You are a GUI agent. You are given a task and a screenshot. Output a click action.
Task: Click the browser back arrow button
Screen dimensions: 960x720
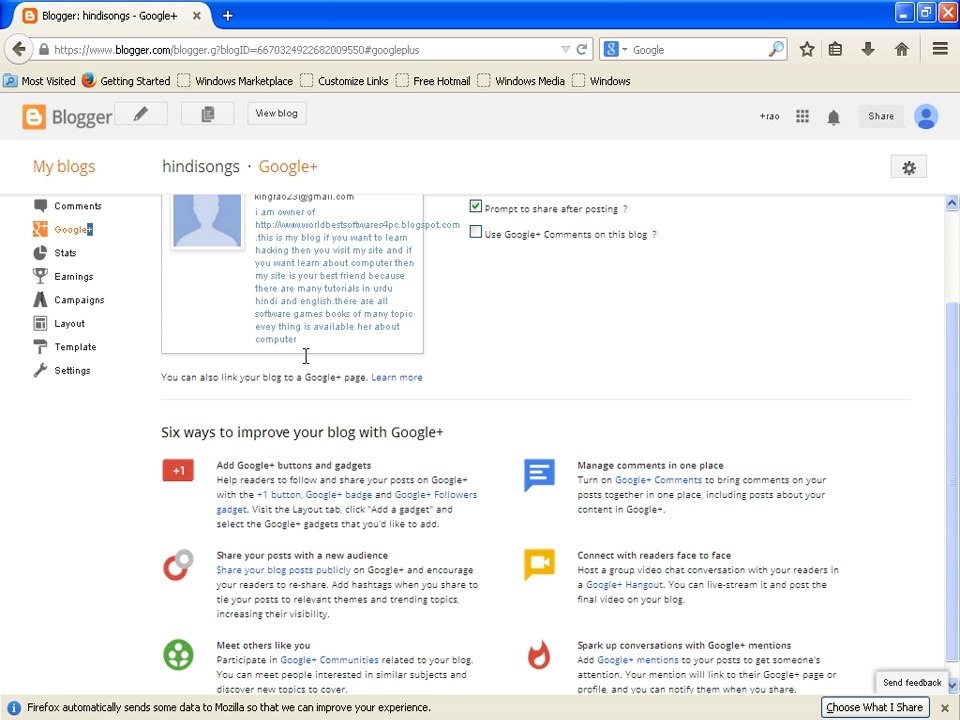point(19,49)
